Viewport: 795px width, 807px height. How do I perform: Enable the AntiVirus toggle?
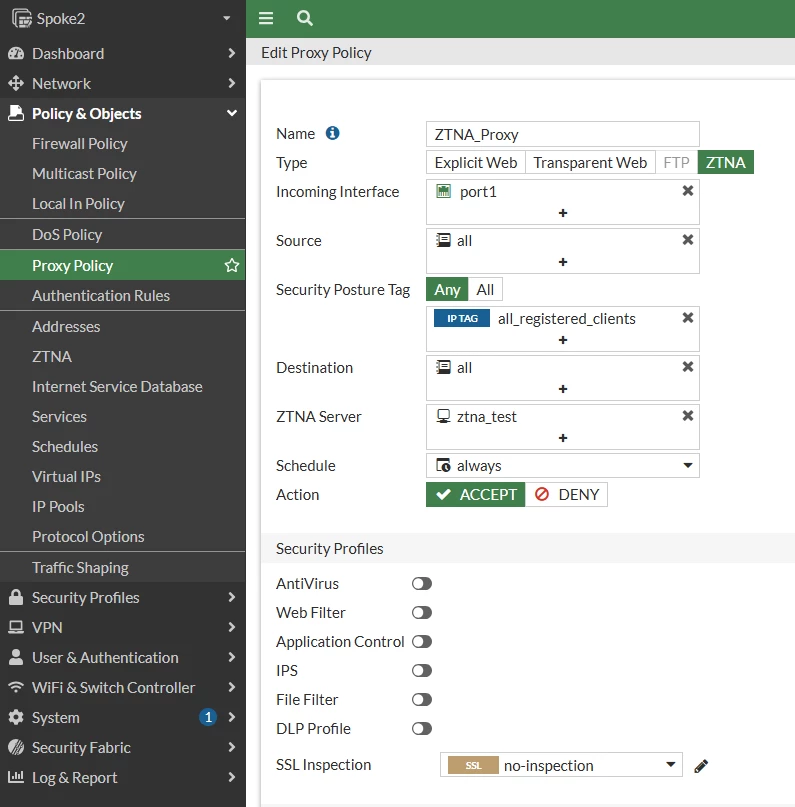(x=421, y=584)
